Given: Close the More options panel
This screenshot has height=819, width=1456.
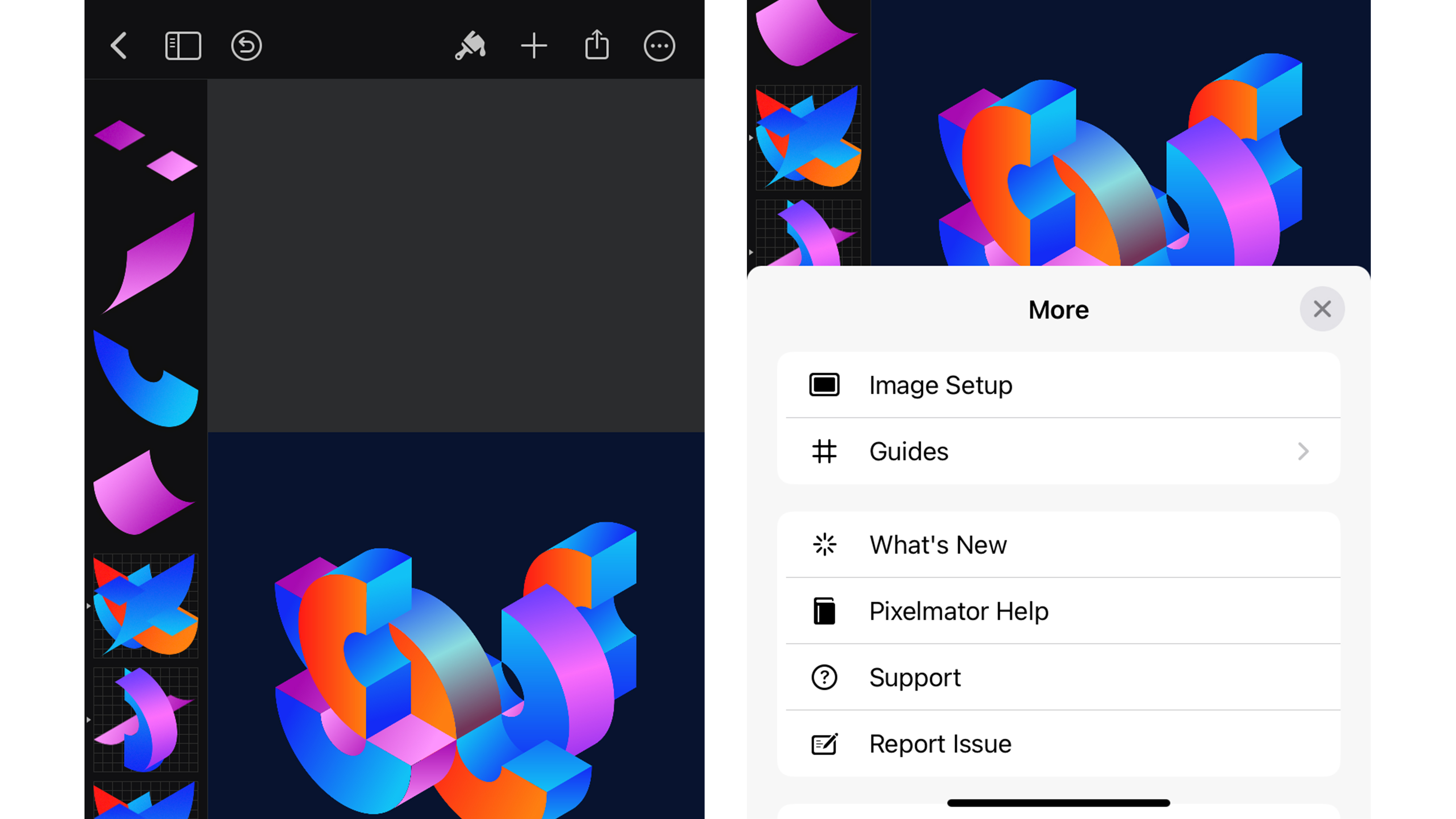Looking at the screenshot, I should [1322, 308].
